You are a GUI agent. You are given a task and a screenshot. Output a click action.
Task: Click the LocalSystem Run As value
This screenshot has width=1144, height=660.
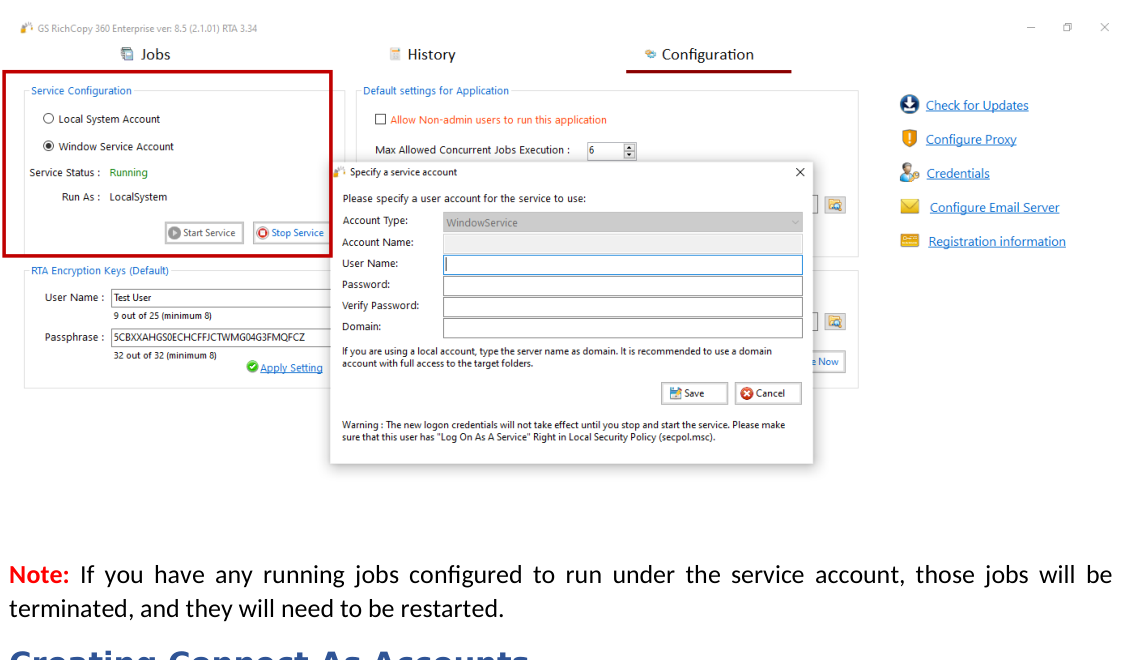pyautogui.click(x=138, y=197)
